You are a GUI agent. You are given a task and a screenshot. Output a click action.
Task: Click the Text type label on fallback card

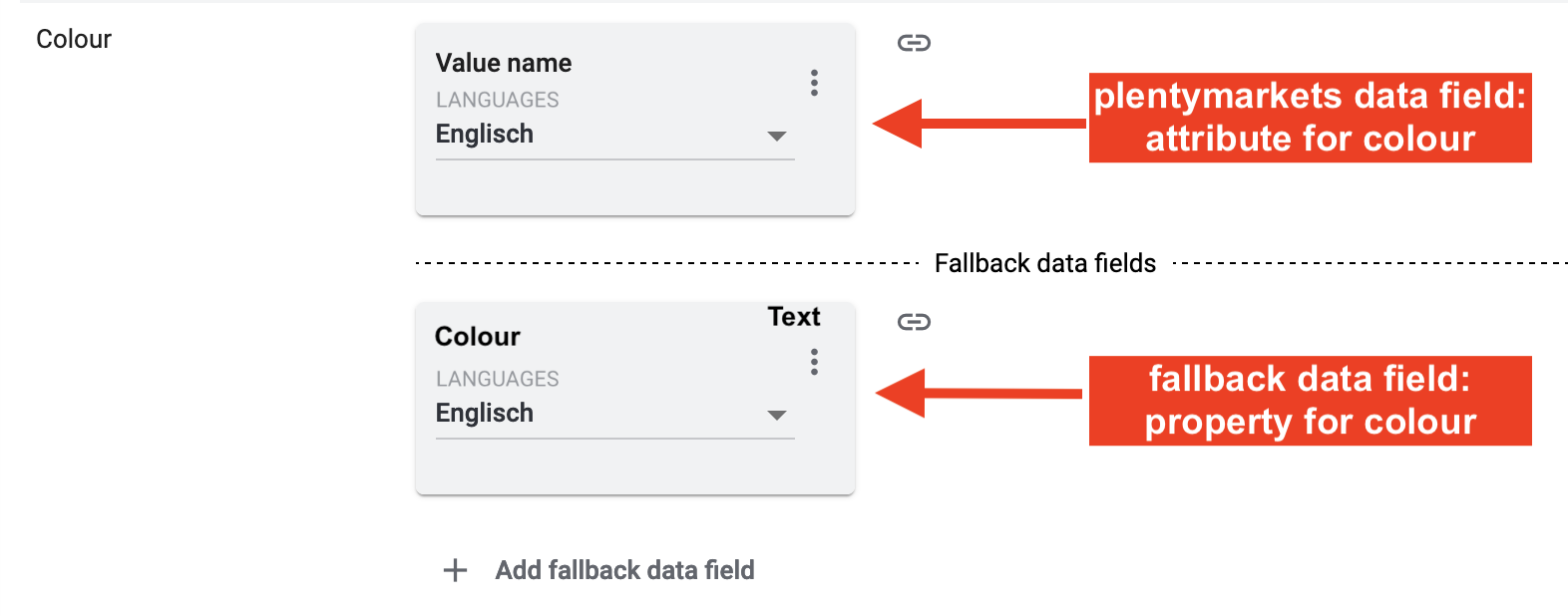click(x=794, y=317)
